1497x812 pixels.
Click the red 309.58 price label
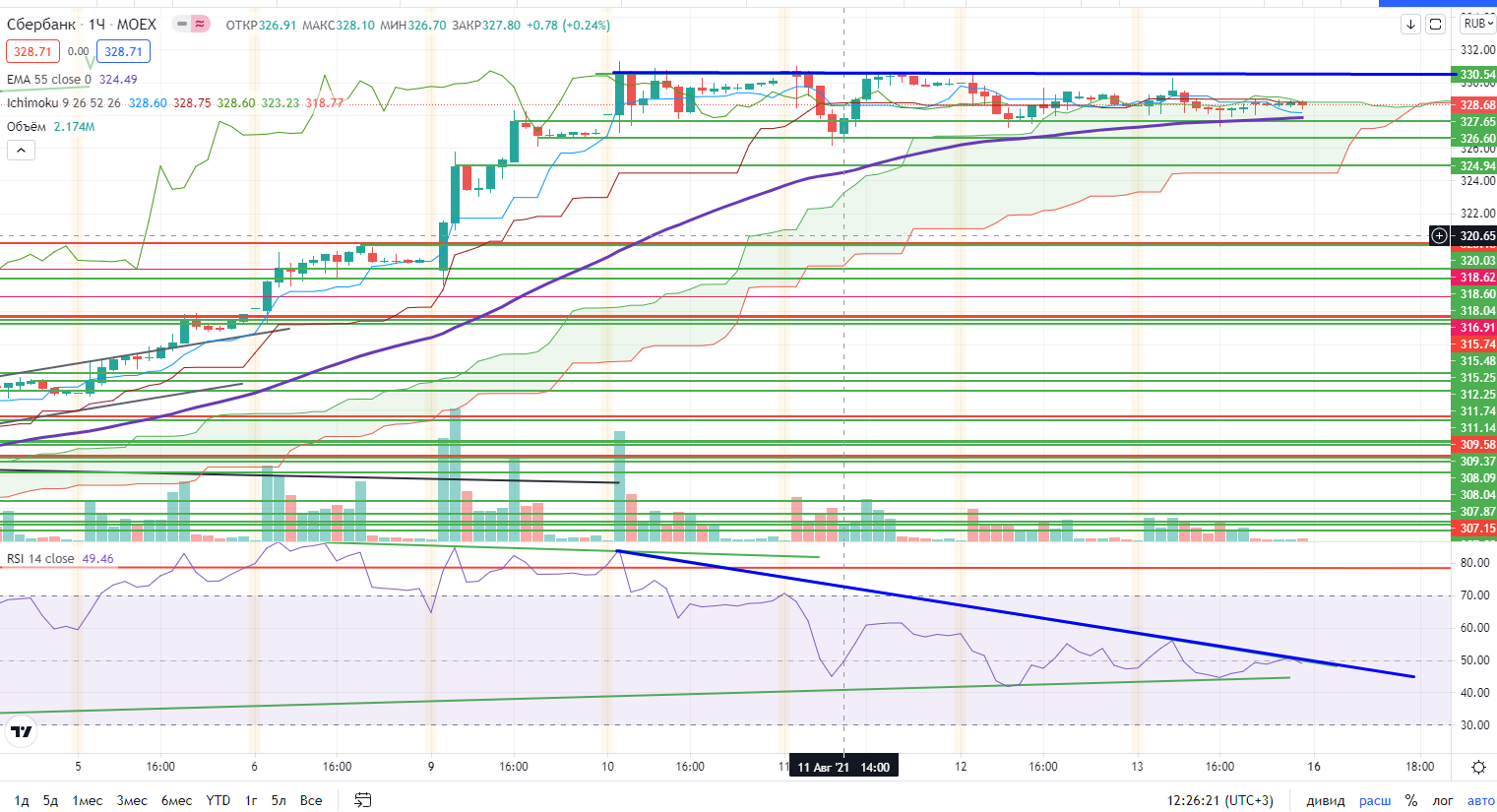[x=1476, y=445]
